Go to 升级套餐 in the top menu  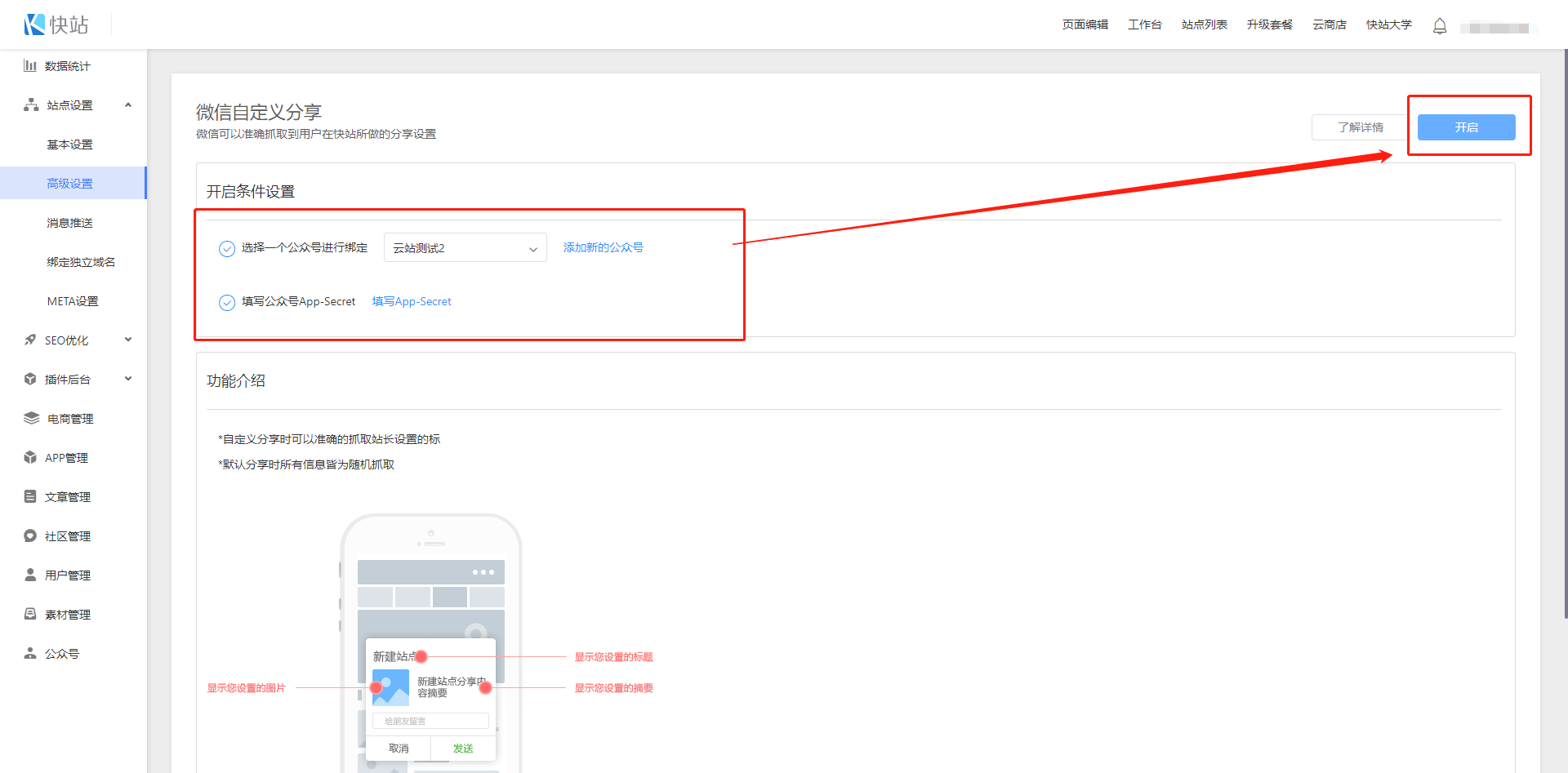[x=1269, y=24]
